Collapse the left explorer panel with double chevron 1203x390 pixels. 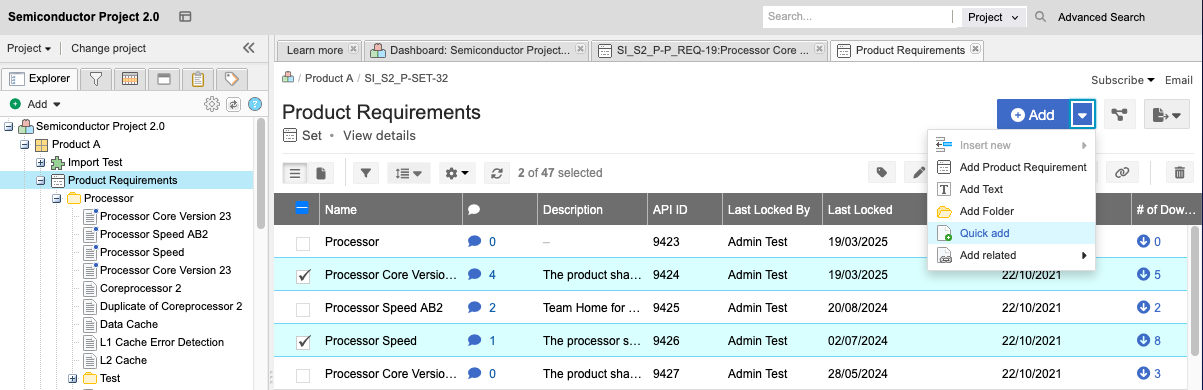(249, 48)
